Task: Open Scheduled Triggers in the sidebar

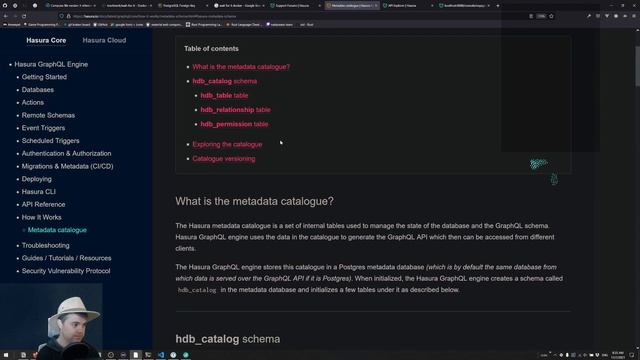Action: [51, 141]
